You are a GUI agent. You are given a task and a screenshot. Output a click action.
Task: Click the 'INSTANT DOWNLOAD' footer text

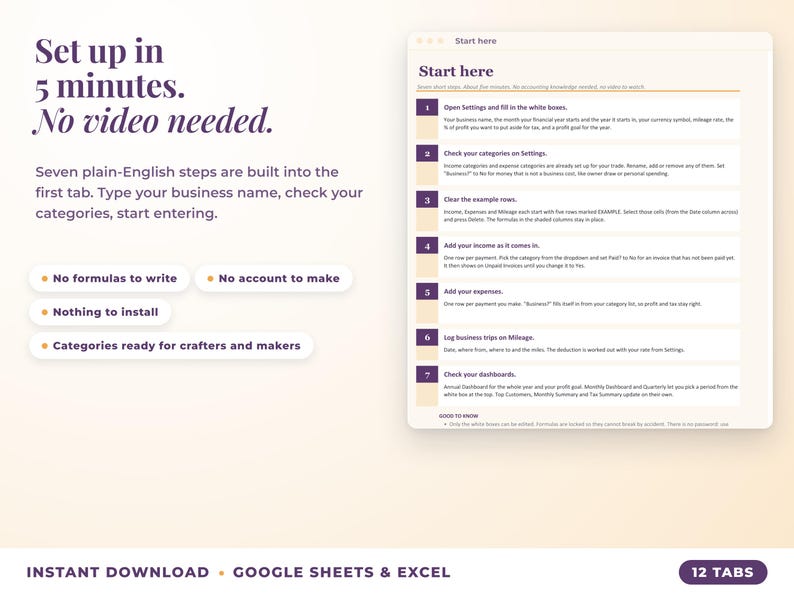pos(117,572)
